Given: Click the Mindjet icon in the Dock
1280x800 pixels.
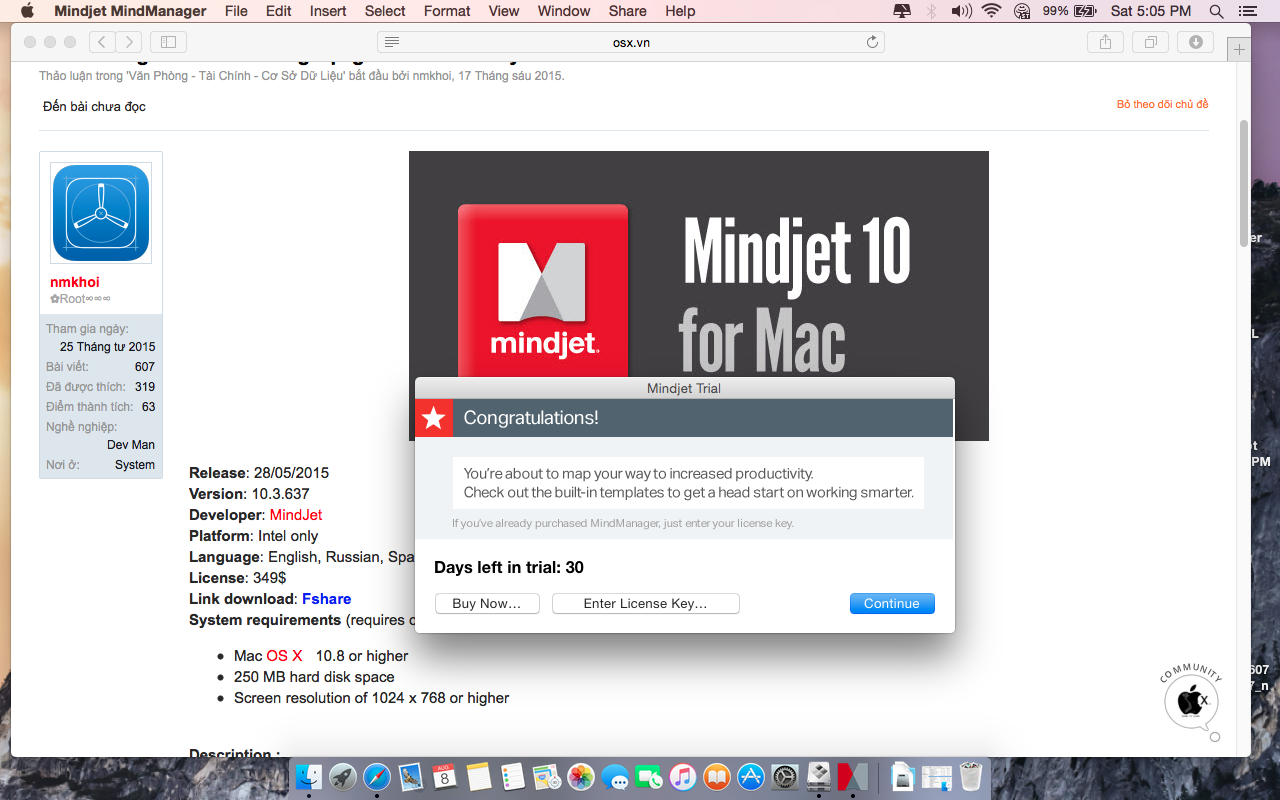Looking at the screenshot, I should click(852, 776).
